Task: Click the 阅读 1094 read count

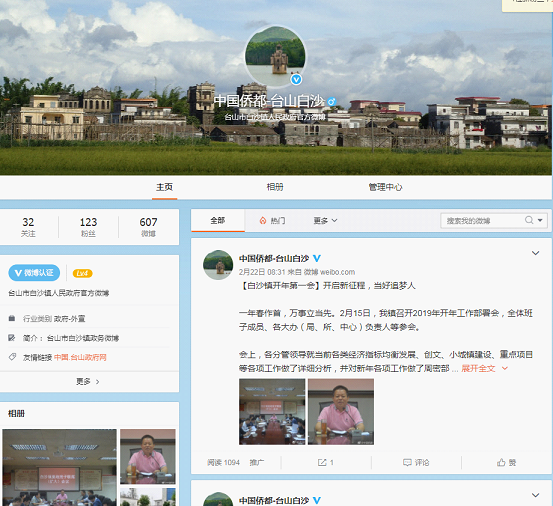Action: [224, 463]
